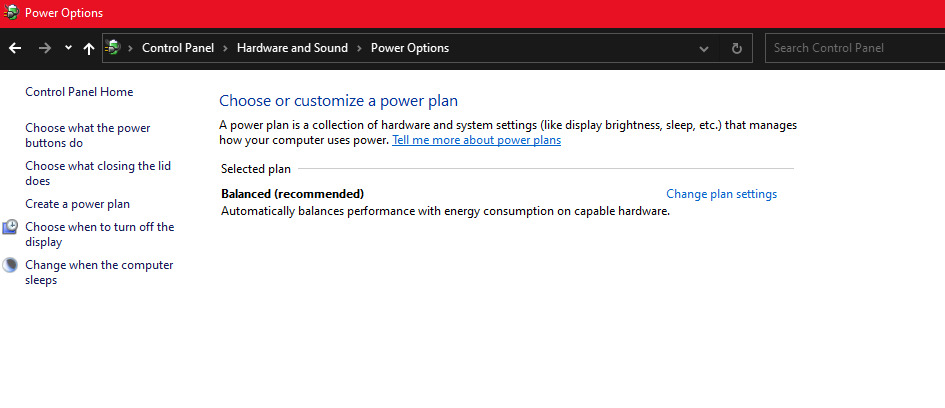Open Change when the computer sleeps
The height and width of the screenshot is (408, 945).
tap(99, 272)
